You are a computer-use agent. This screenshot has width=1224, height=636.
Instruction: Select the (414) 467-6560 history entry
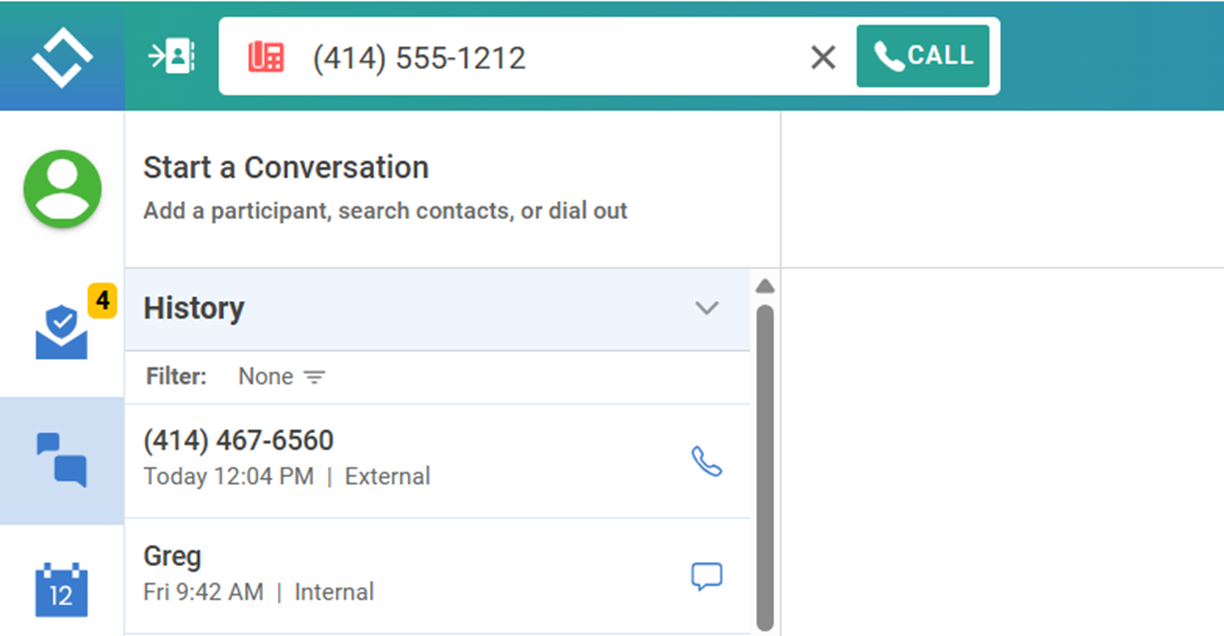[x=400, y=460]
